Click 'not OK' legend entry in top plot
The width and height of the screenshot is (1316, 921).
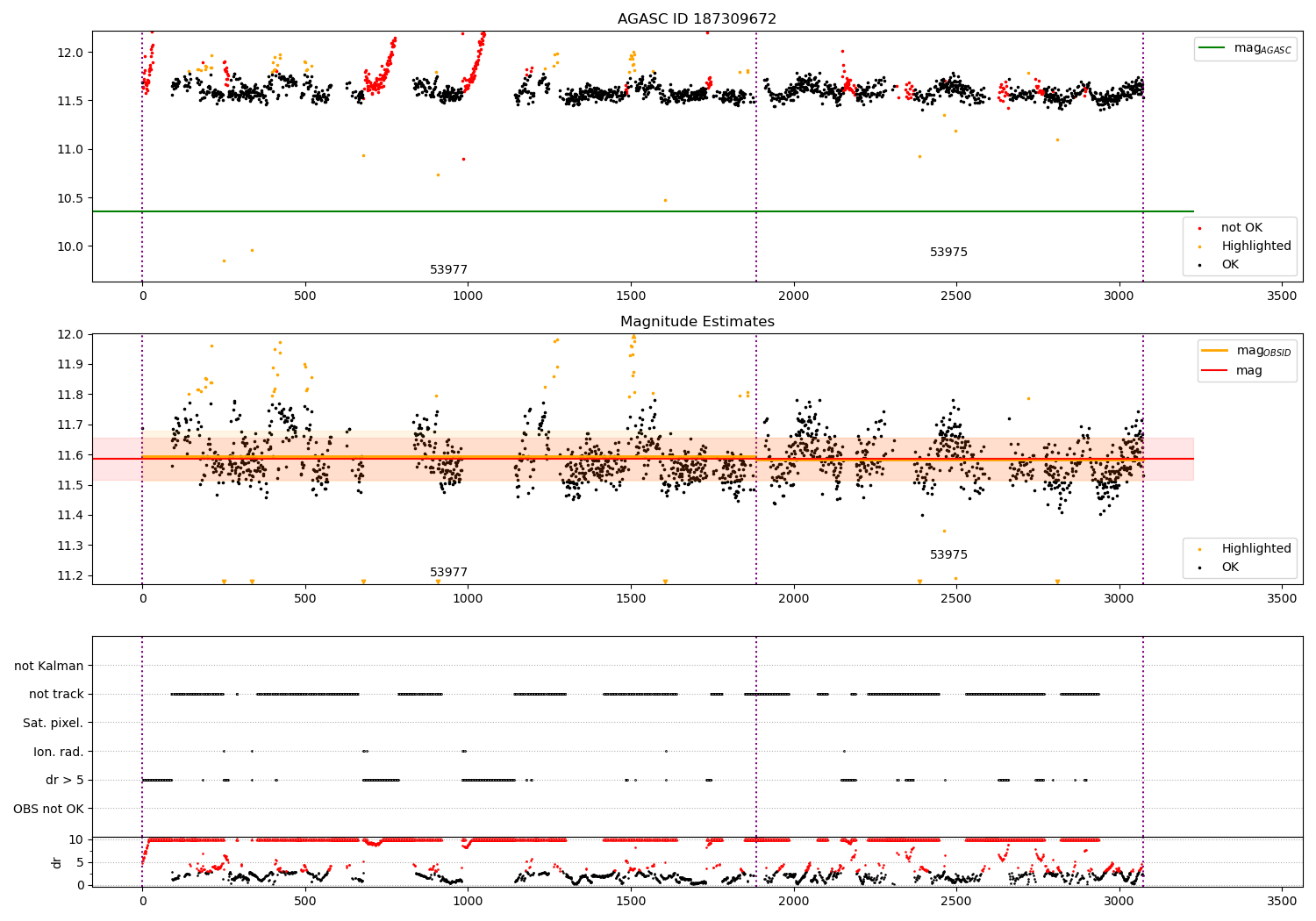click(x=1241, y=228)
